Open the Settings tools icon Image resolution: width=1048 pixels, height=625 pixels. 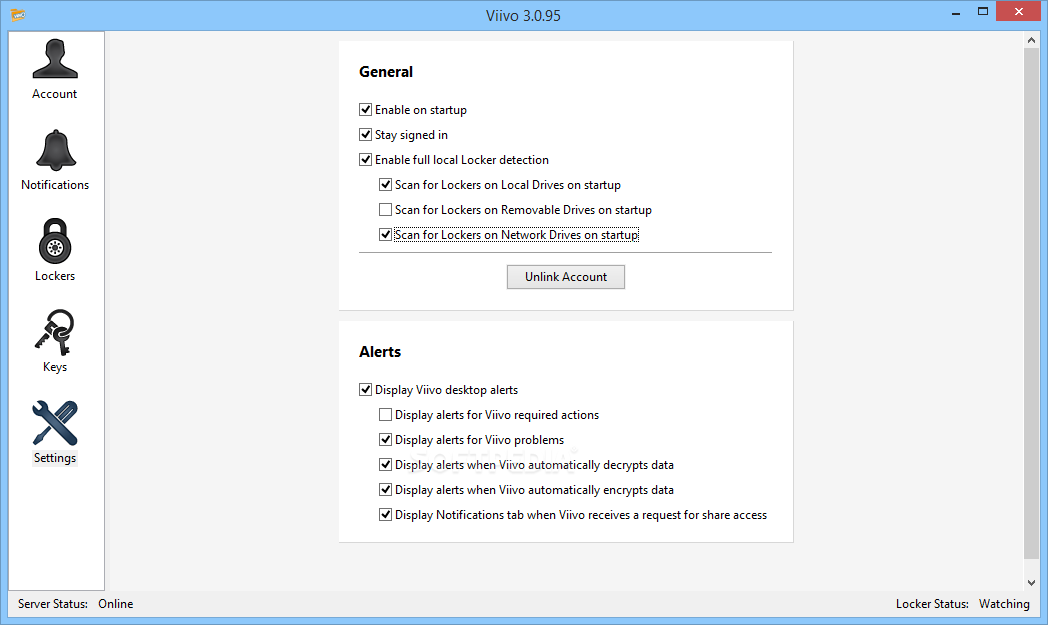coord(55,423)
